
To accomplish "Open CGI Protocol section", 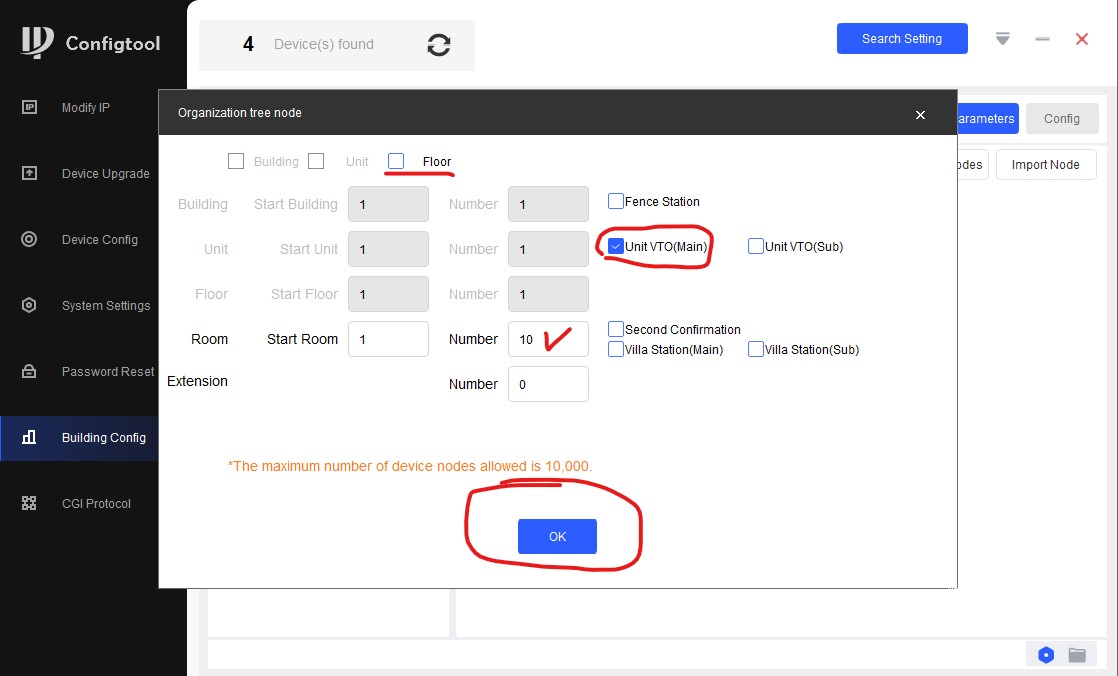I will 96,504.
